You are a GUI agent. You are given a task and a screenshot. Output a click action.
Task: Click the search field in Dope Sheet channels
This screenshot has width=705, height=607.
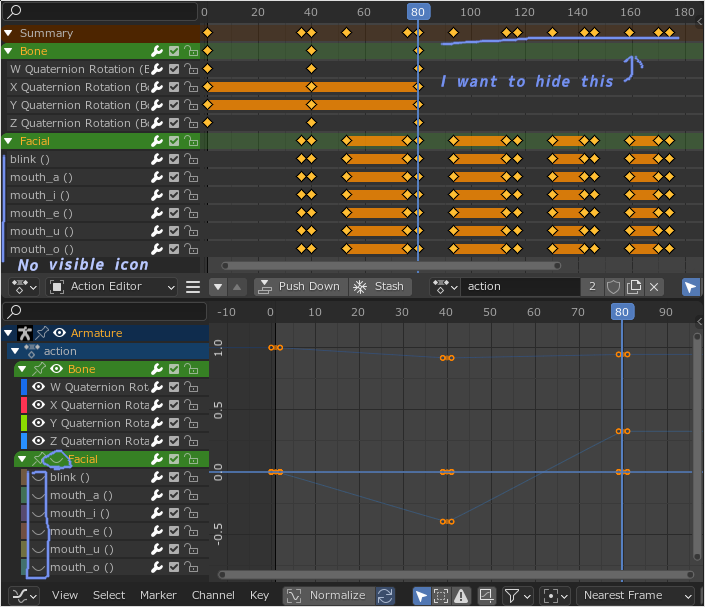(x=100, y=11)
